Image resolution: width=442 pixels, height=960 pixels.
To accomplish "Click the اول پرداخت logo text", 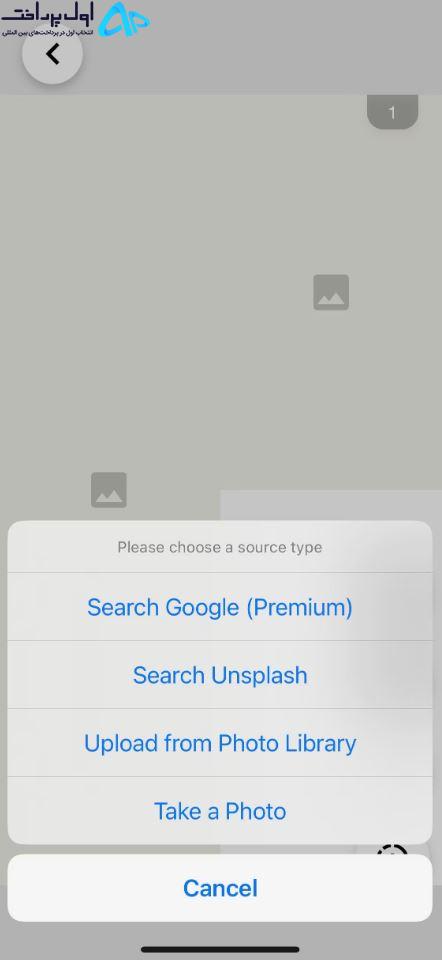I will coord(48,13).
